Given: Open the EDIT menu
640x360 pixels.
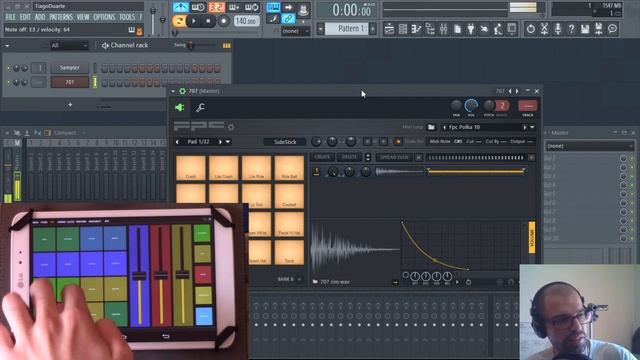Looking at the screenshot, I should 25,17.
